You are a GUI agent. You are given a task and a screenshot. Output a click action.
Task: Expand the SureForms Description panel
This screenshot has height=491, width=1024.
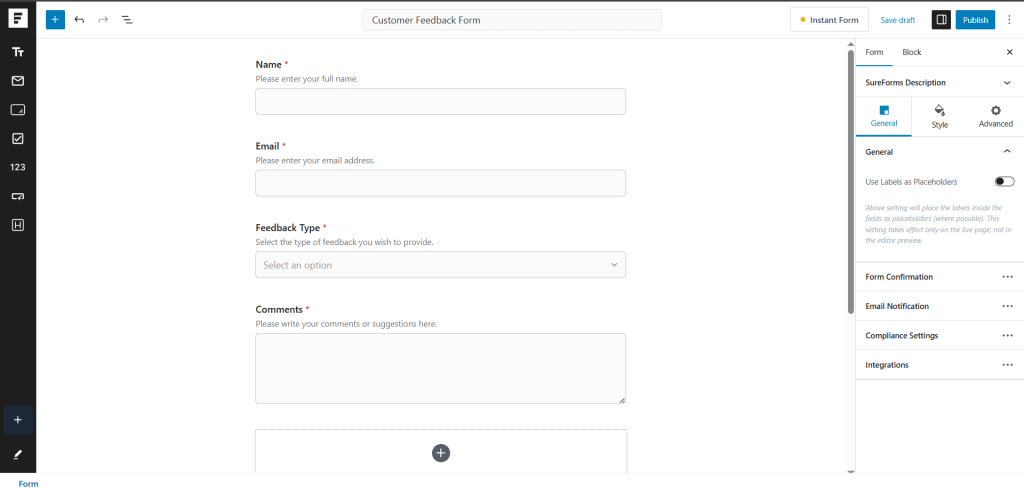pos(940,83)
